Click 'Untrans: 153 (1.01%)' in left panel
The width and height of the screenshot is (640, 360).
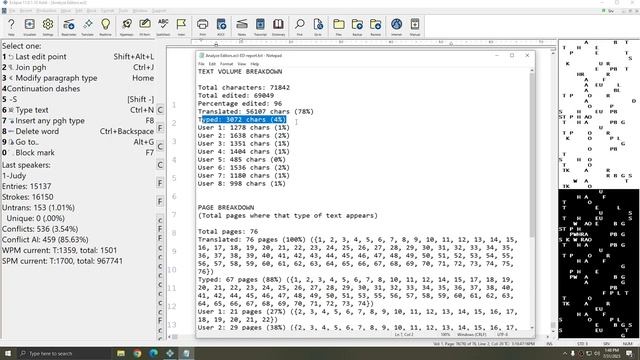[x=38, y=207]
